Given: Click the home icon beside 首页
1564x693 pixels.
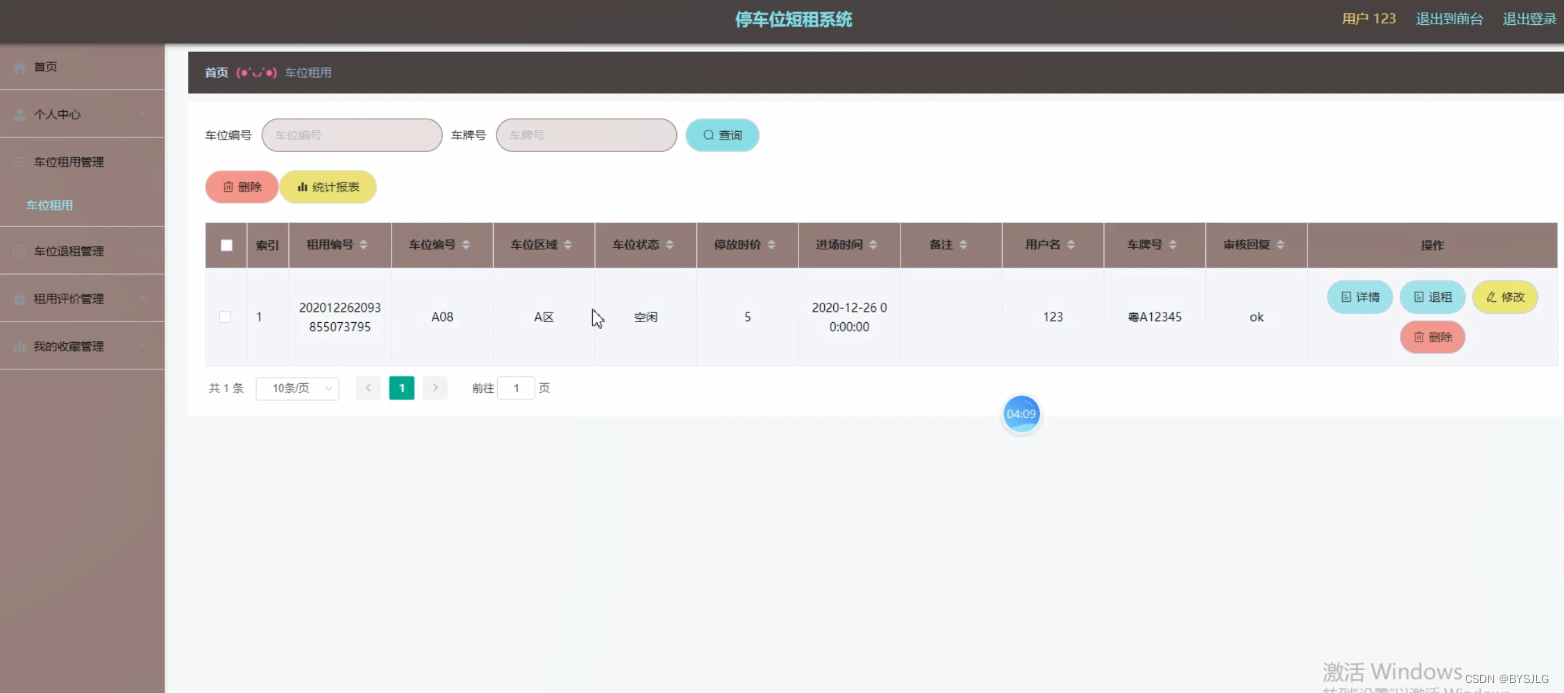Looking at the screenshot, I should [x=20, y=67].
